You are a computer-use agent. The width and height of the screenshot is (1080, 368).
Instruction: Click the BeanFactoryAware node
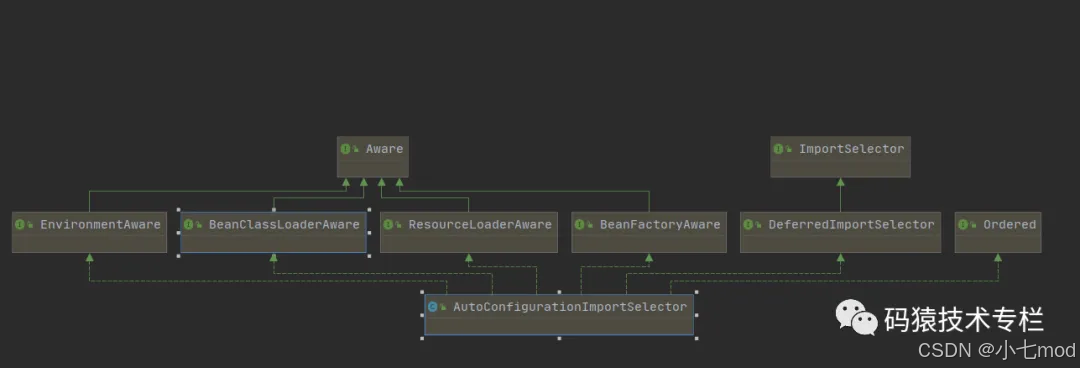point(649,232)
